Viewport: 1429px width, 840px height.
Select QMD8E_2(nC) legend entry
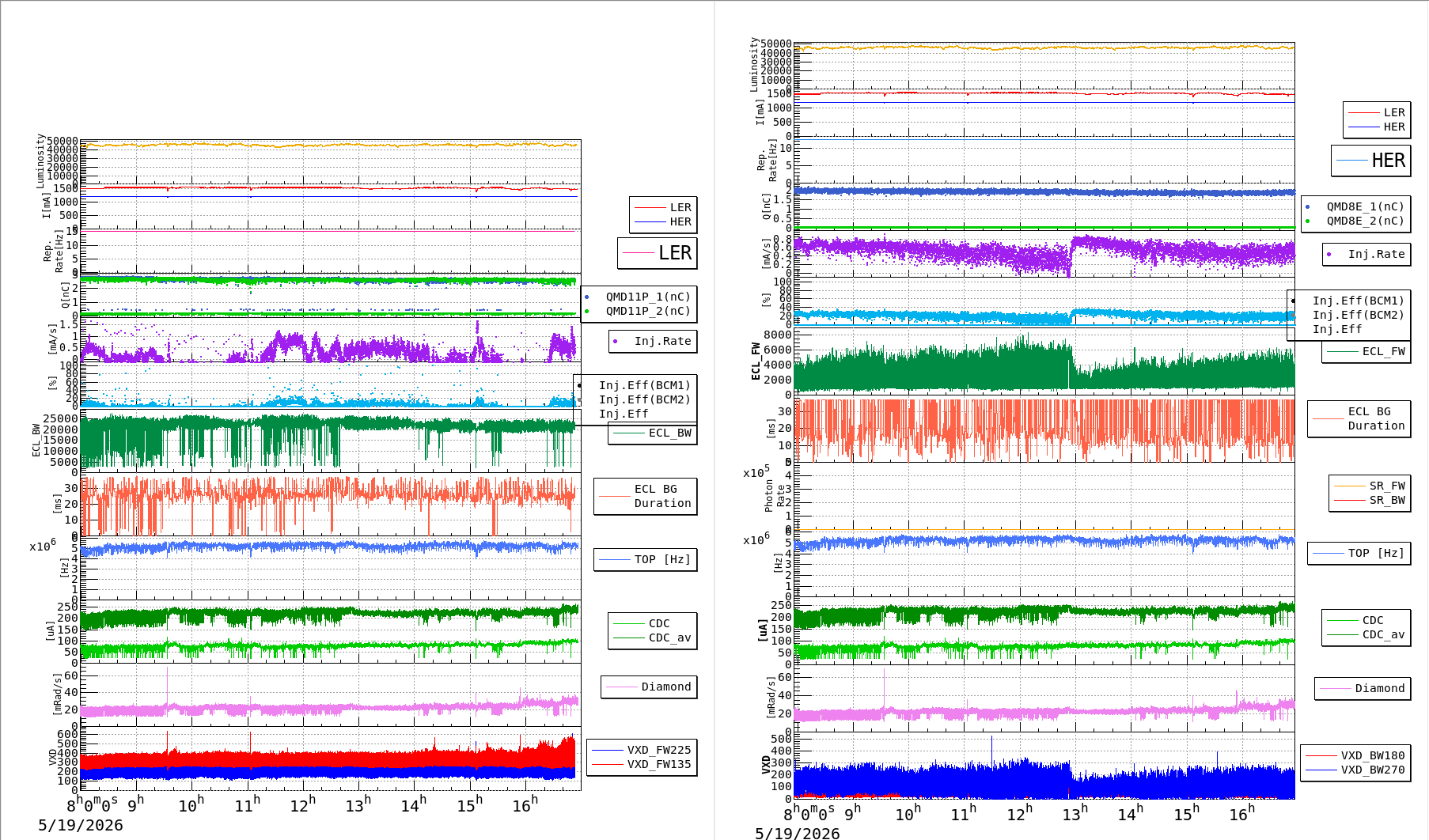(x=1355, y=221)
